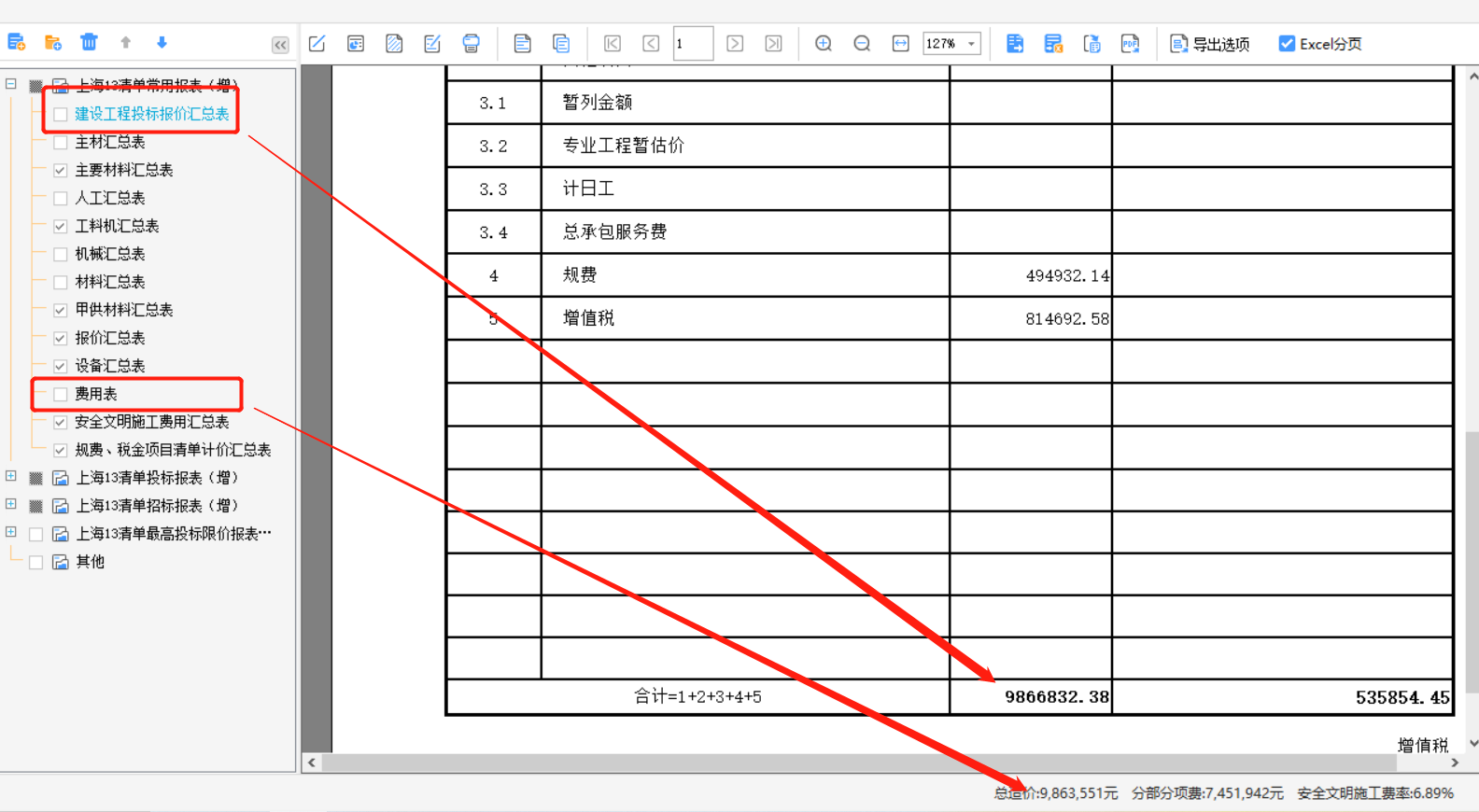
Task: Select the 报价汇总表 report
Action: point(110,338)
